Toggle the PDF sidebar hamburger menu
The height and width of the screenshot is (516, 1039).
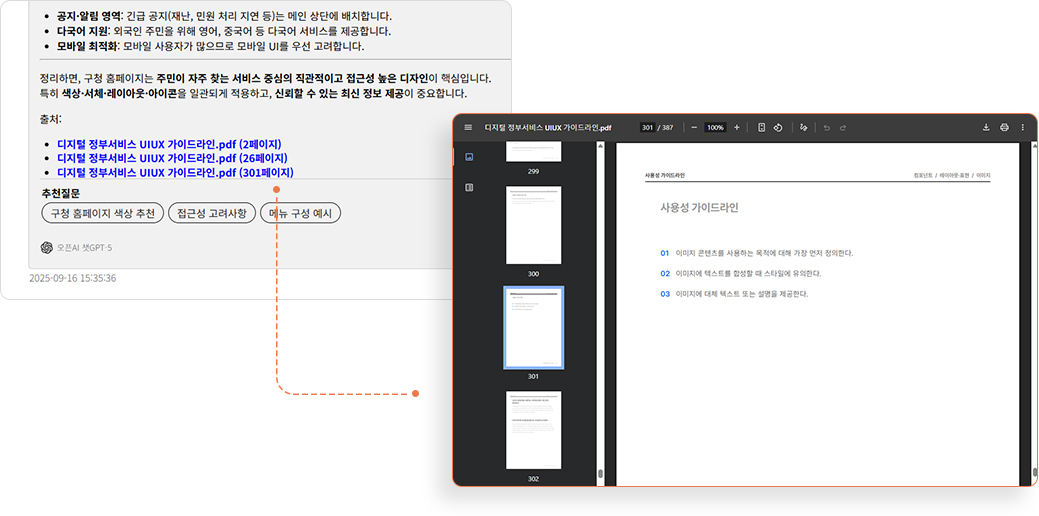click(468, 128)
